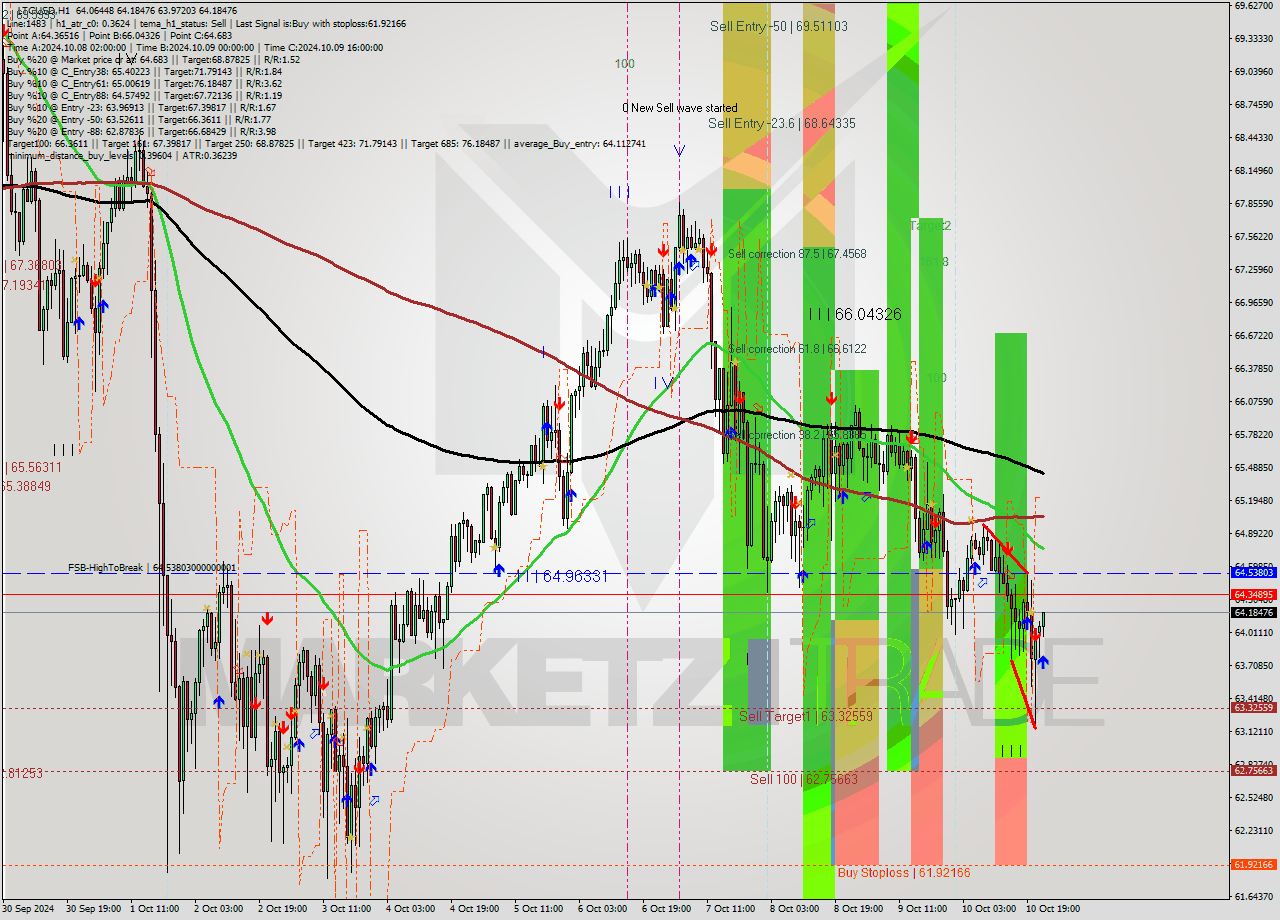Viewport: 1280px width, 920px height.
Task: Click the 69.62370 price axis label
Action: coord(1254,6)
